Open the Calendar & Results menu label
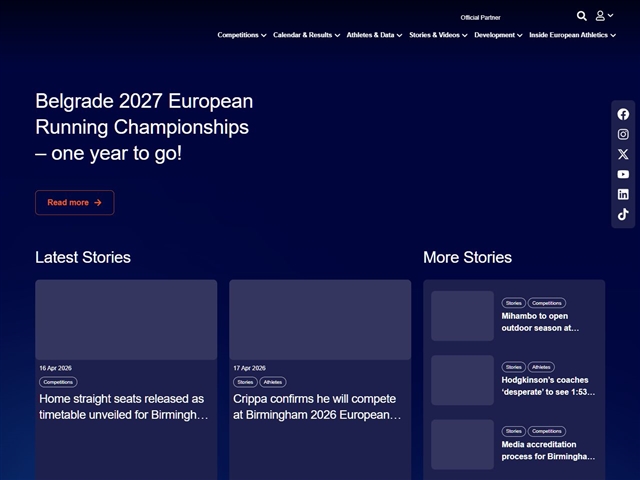 (302, 35)
